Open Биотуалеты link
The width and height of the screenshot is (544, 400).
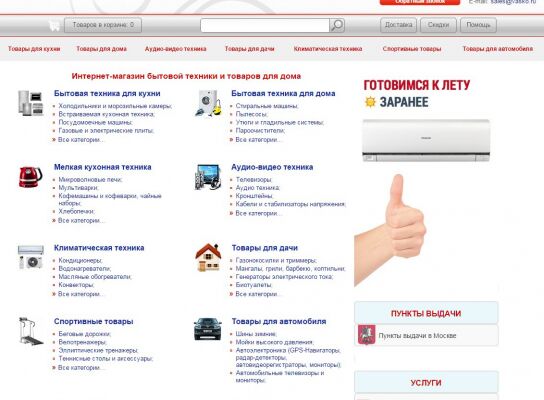coord(254,285)
